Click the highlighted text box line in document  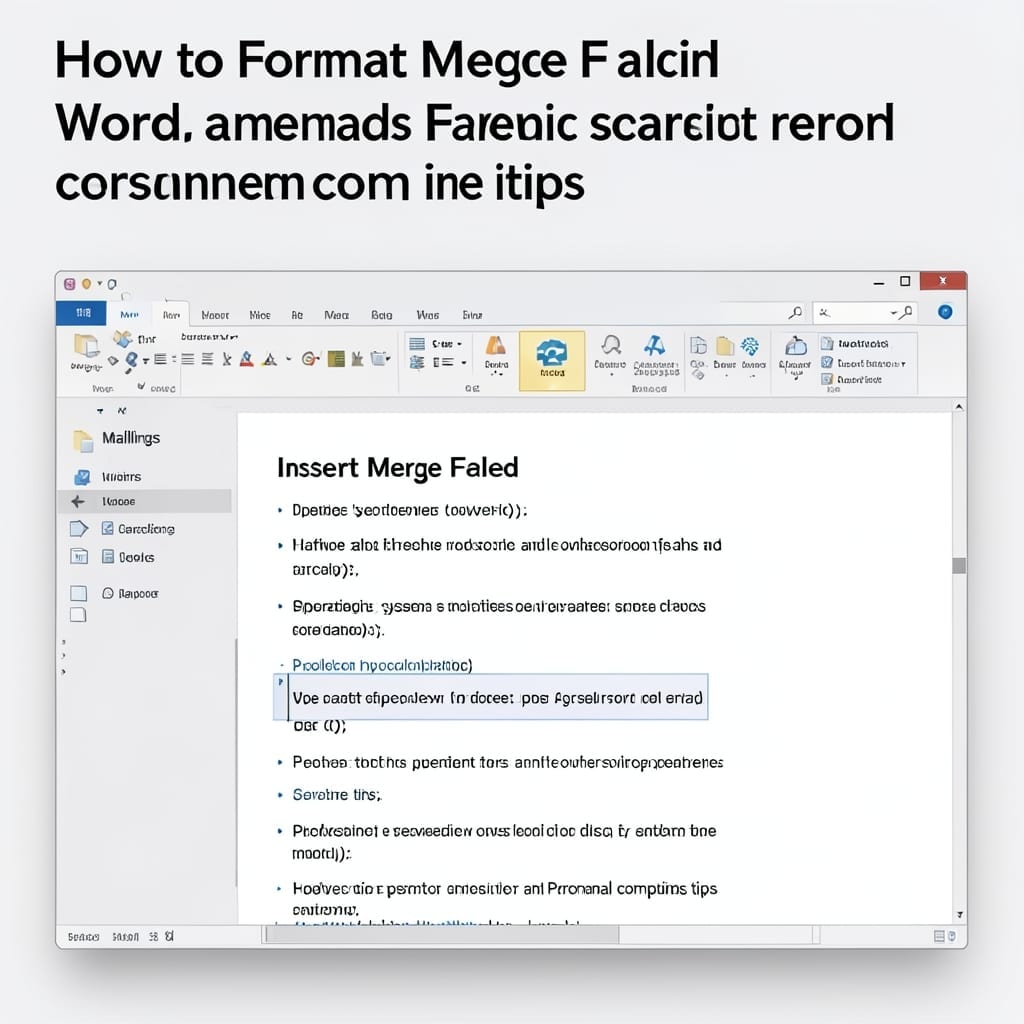pos(490,697)
